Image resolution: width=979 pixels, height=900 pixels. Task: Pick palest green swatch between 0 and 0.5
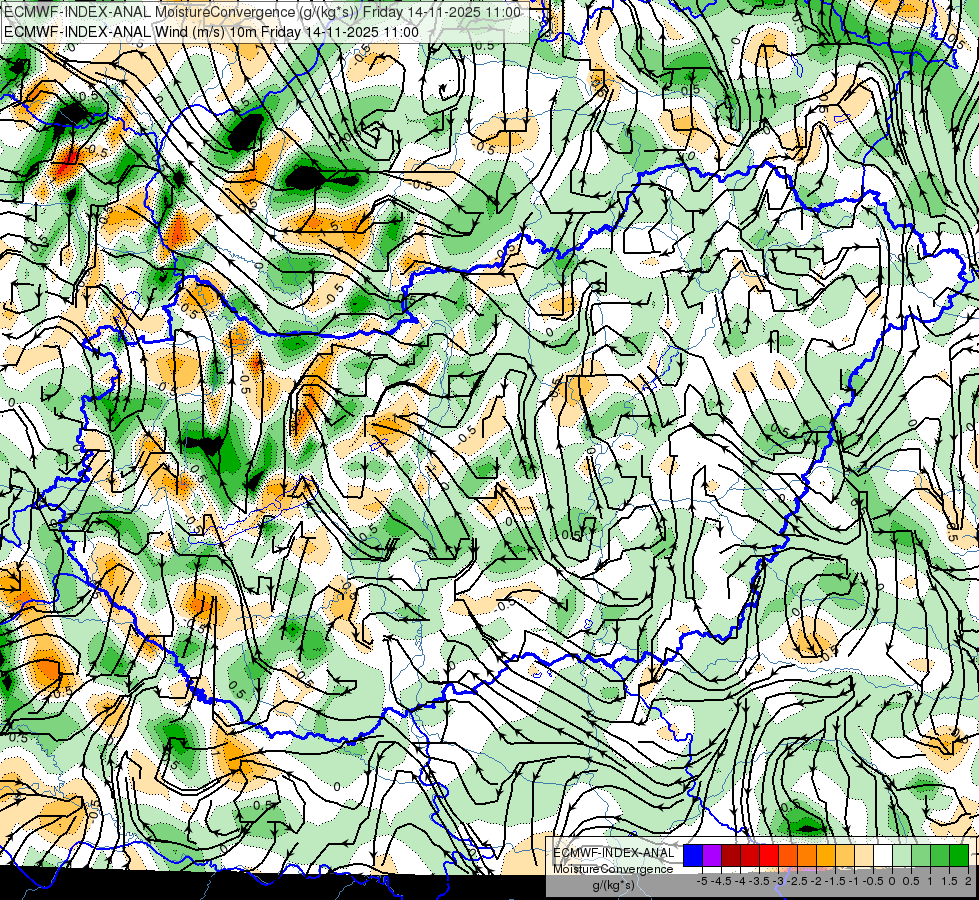pyautogui.click(x=902, y=855)
